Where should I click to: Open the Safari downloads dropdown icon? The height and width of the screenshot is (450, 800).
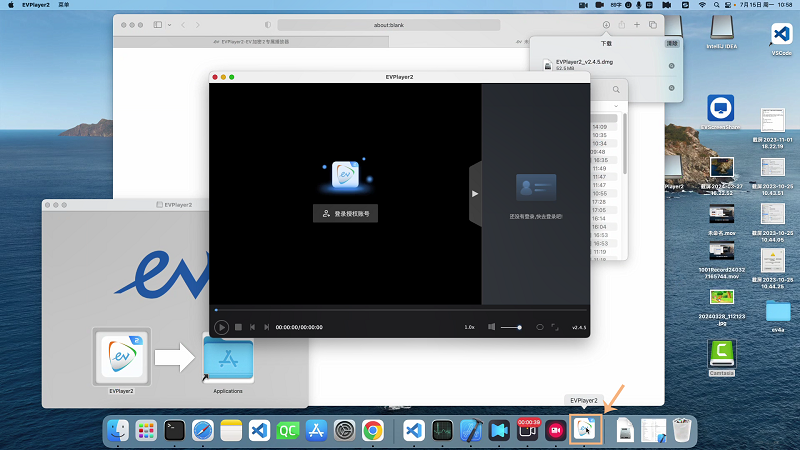[606, 24]
